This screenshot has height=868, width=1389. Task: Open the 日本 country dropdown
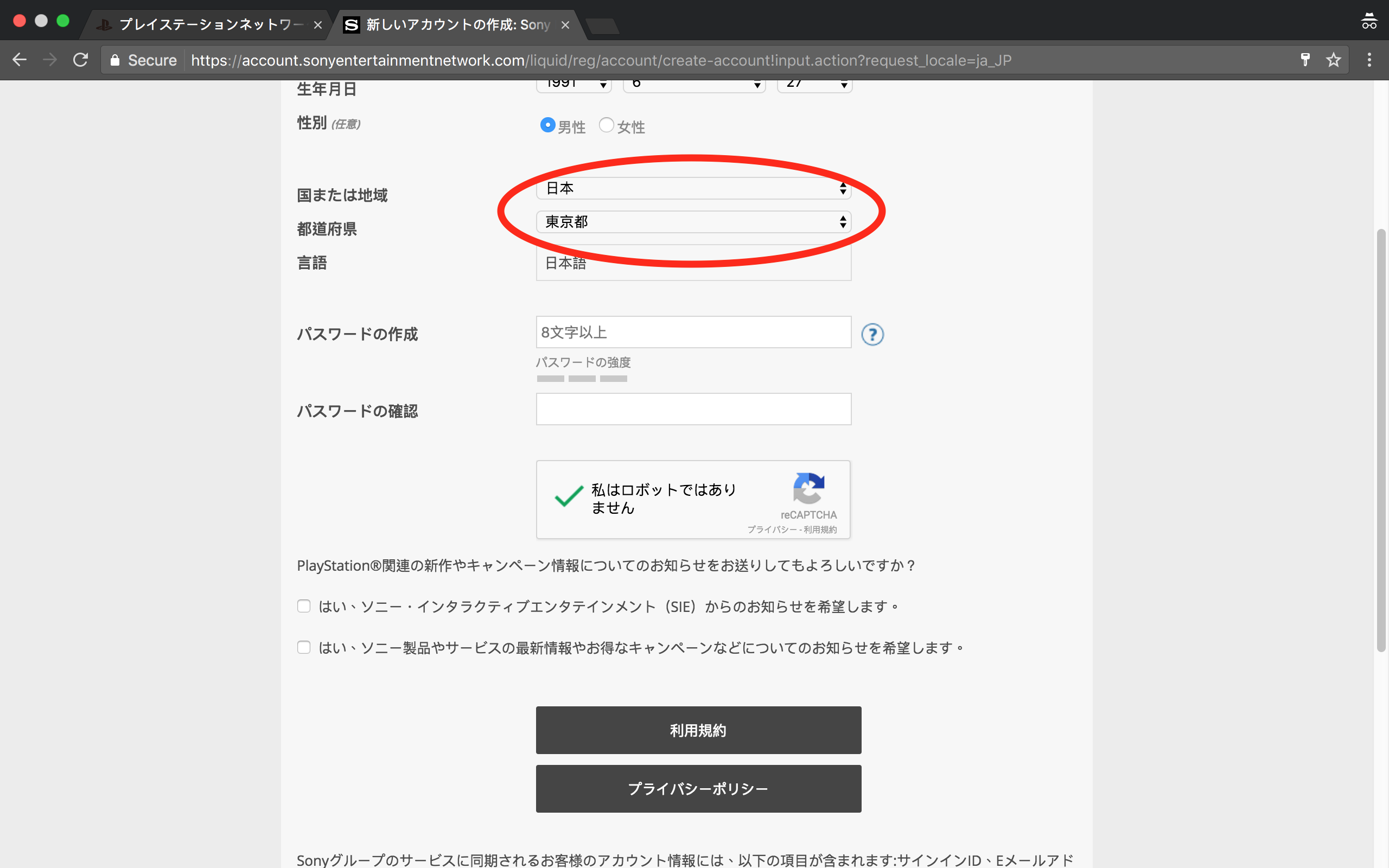[x=693, y=188]
